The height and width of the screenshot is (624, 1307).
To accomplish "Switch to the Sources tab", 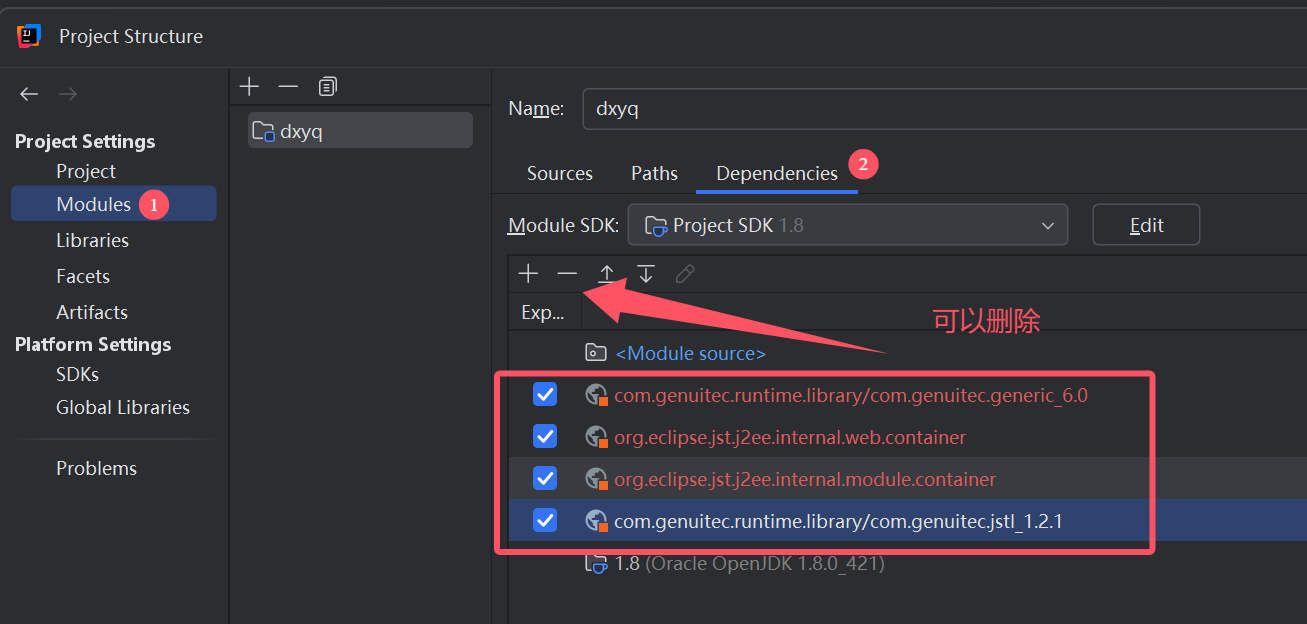I will pyautogui.click(x=559, y=173).
